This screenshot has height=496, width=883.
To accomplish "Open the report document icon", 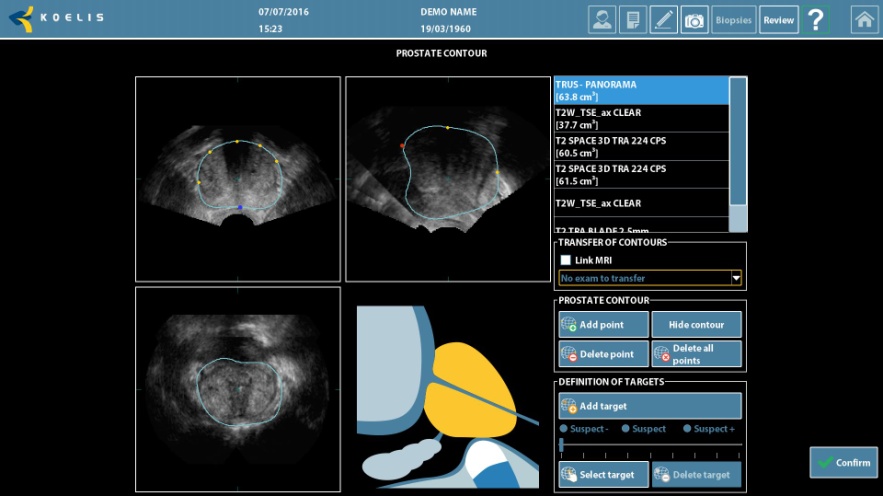I will 633,20.
